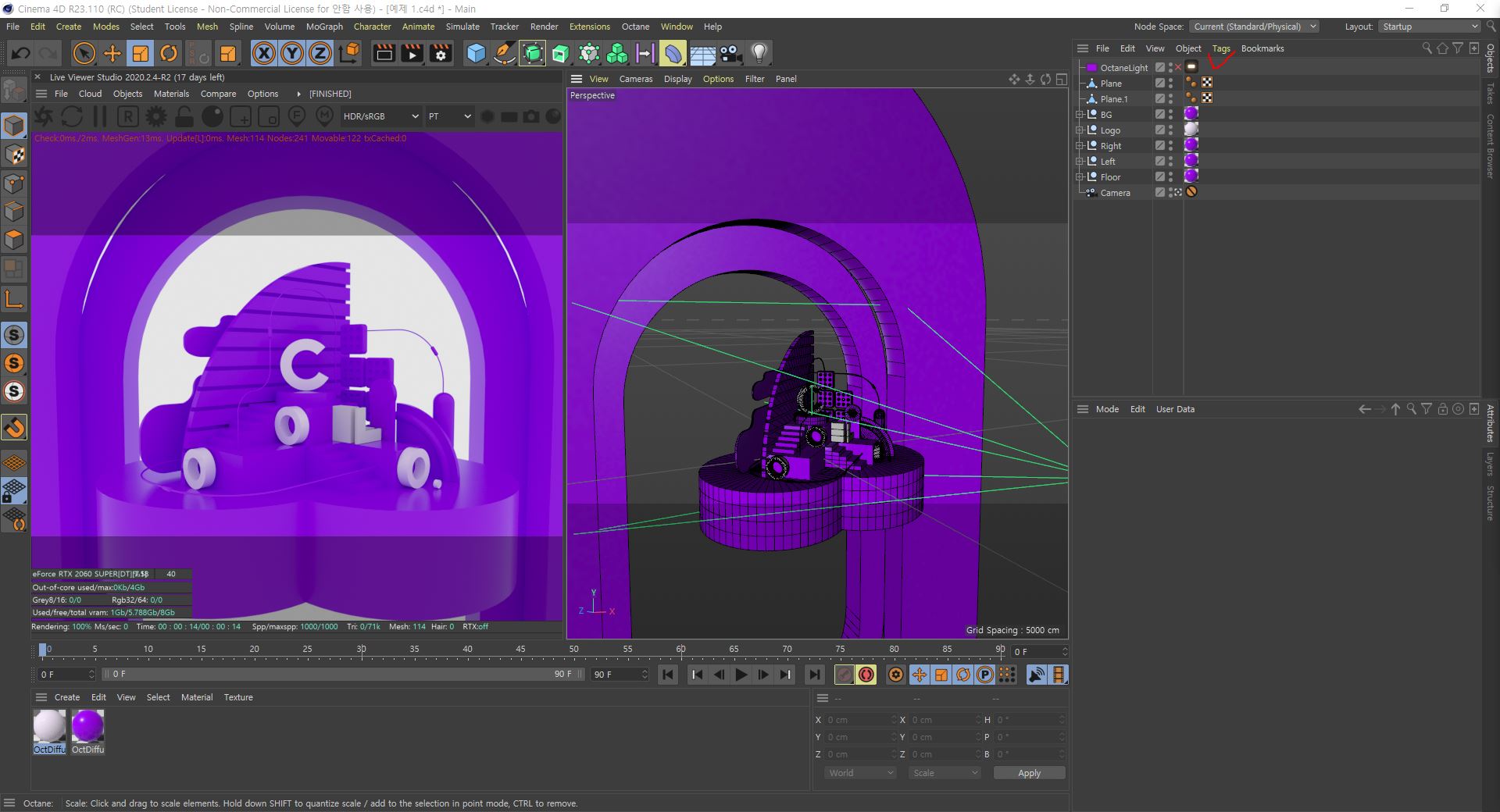Pick focus with Live Viewer F marker
This screenshot has width=1500, height=812.
click(296, 116)
